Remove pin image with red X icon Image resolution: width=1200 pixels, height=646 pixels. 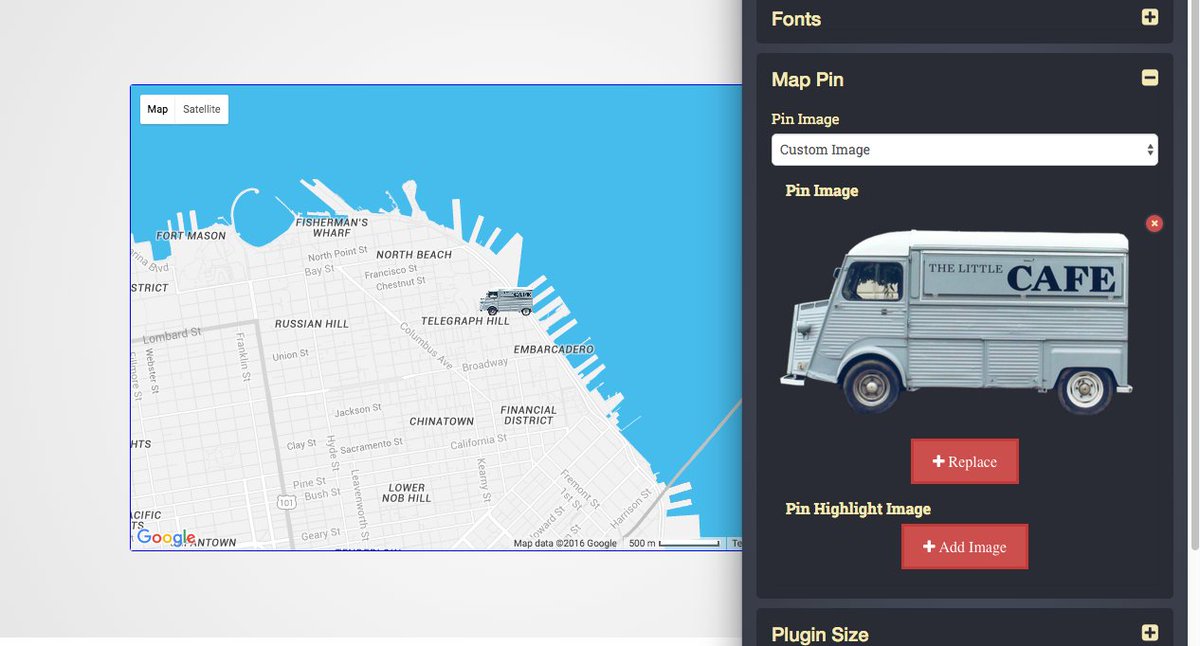(1154, 223)
